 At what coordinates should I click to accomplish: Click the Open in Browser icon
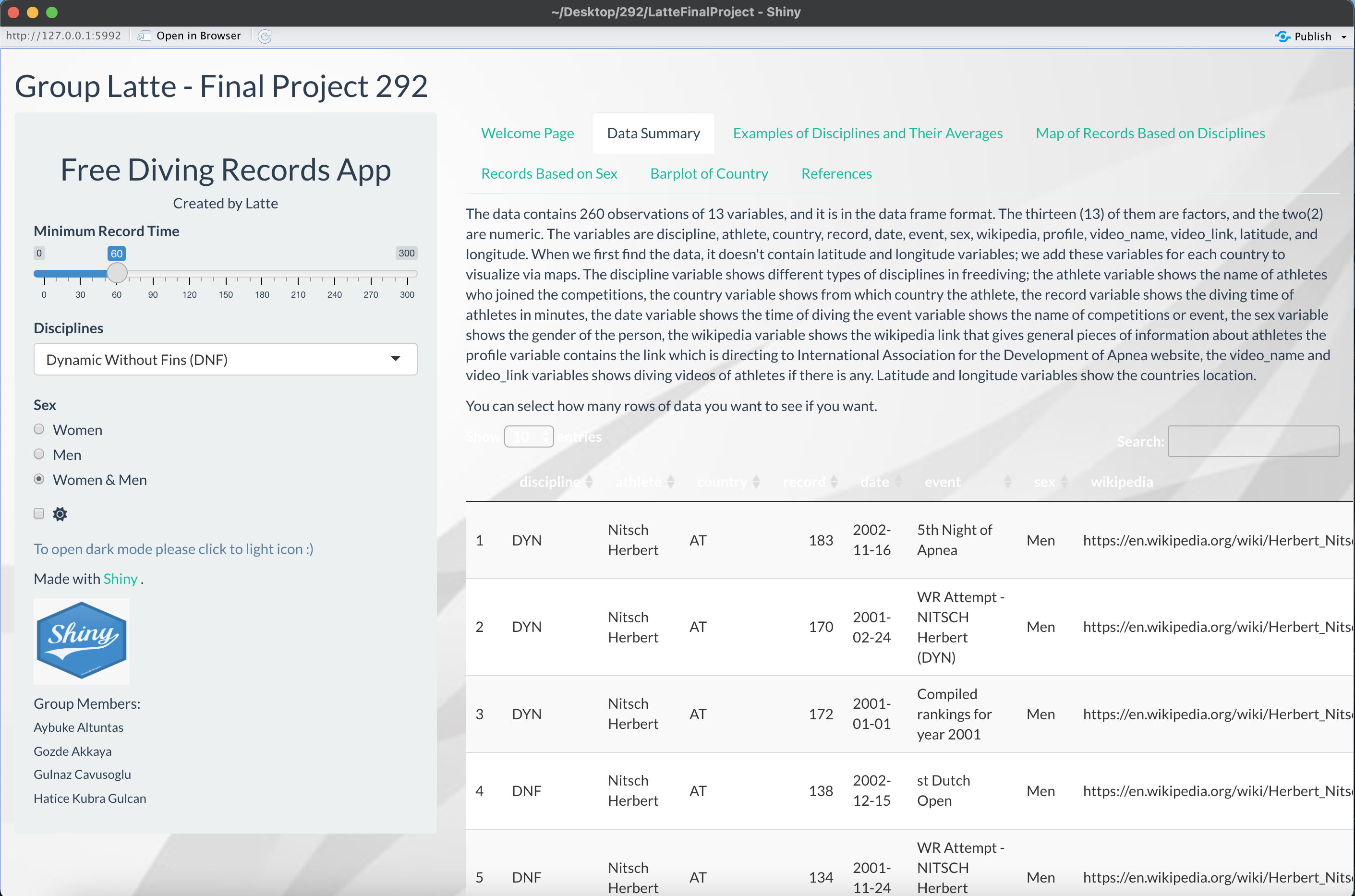(144, 36)
